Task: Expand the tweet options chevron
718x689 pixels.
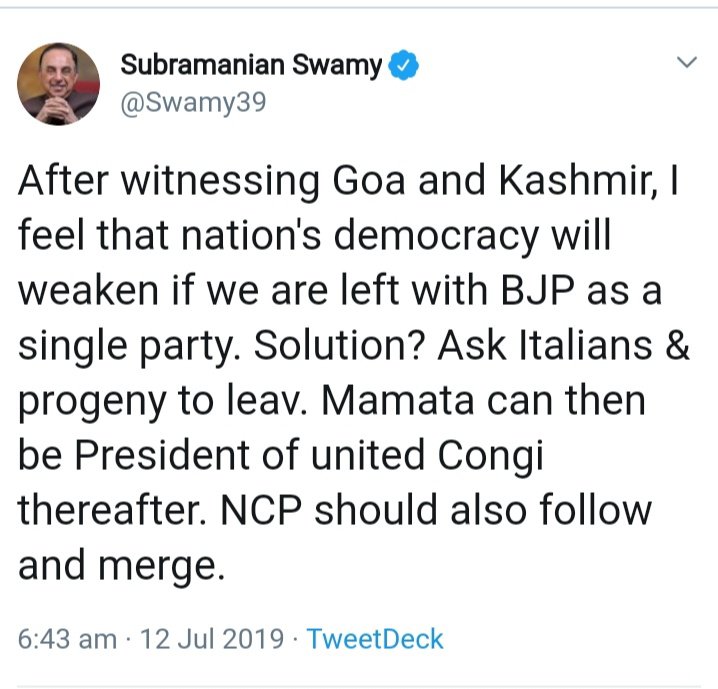Action: coord(686,63)
